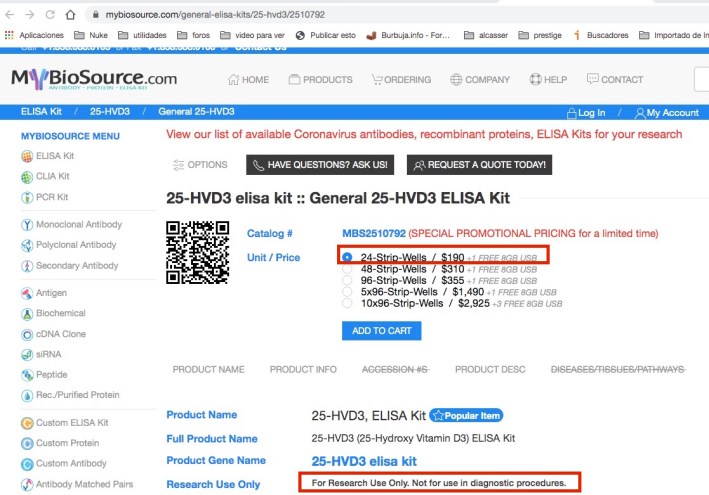This screenshot has width=709, height=495.
Task: Select the 10x96-Strip-Wells $2,925 option
Action: (x=347, y=302)
